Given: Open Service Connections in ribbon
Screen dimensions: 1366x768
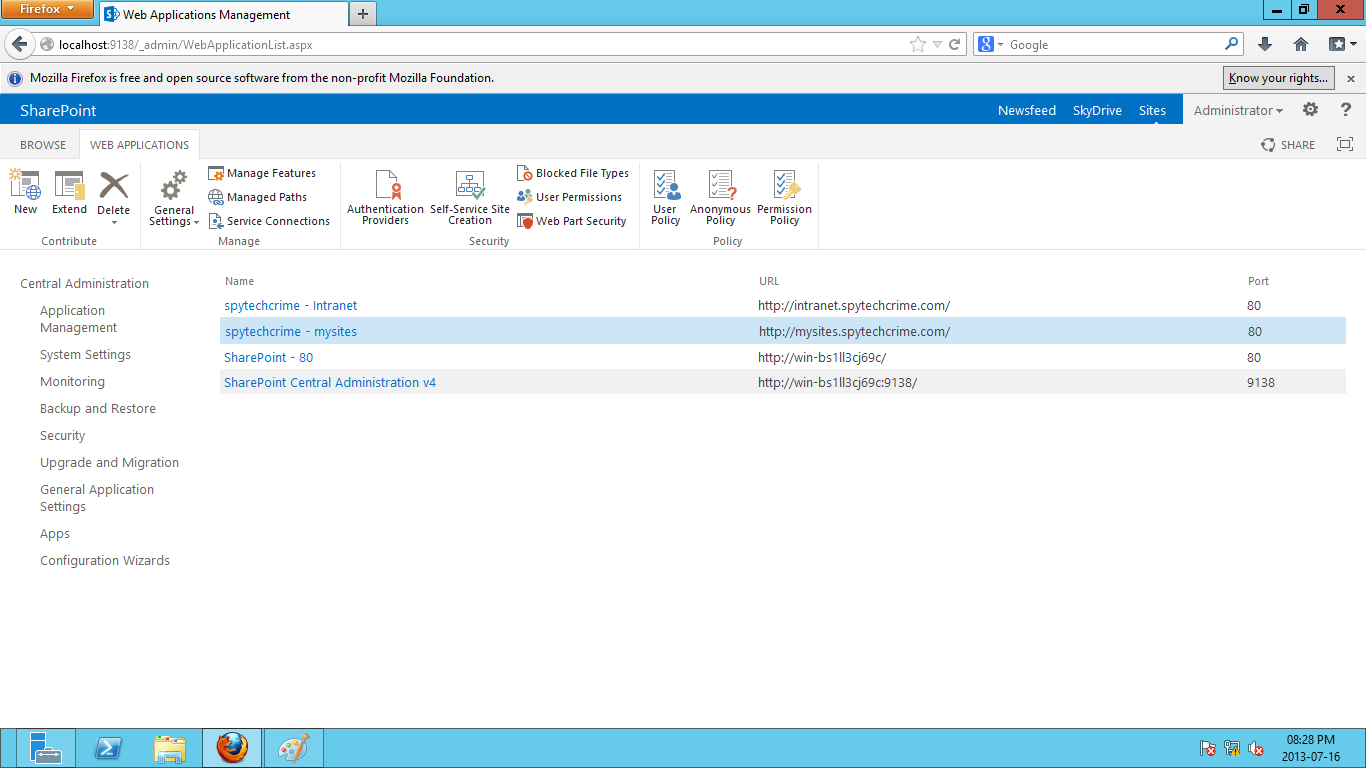Looking at the screenshot, I should tap(269, 221).
